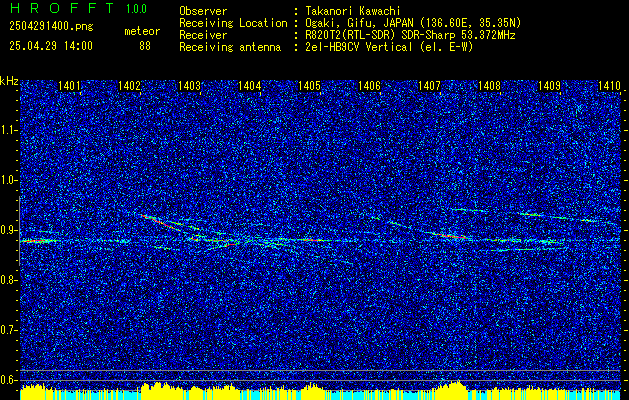This screenshot has width=629, height=400.
Task: Click the 1410 time marker
Action: click(609, 85)
